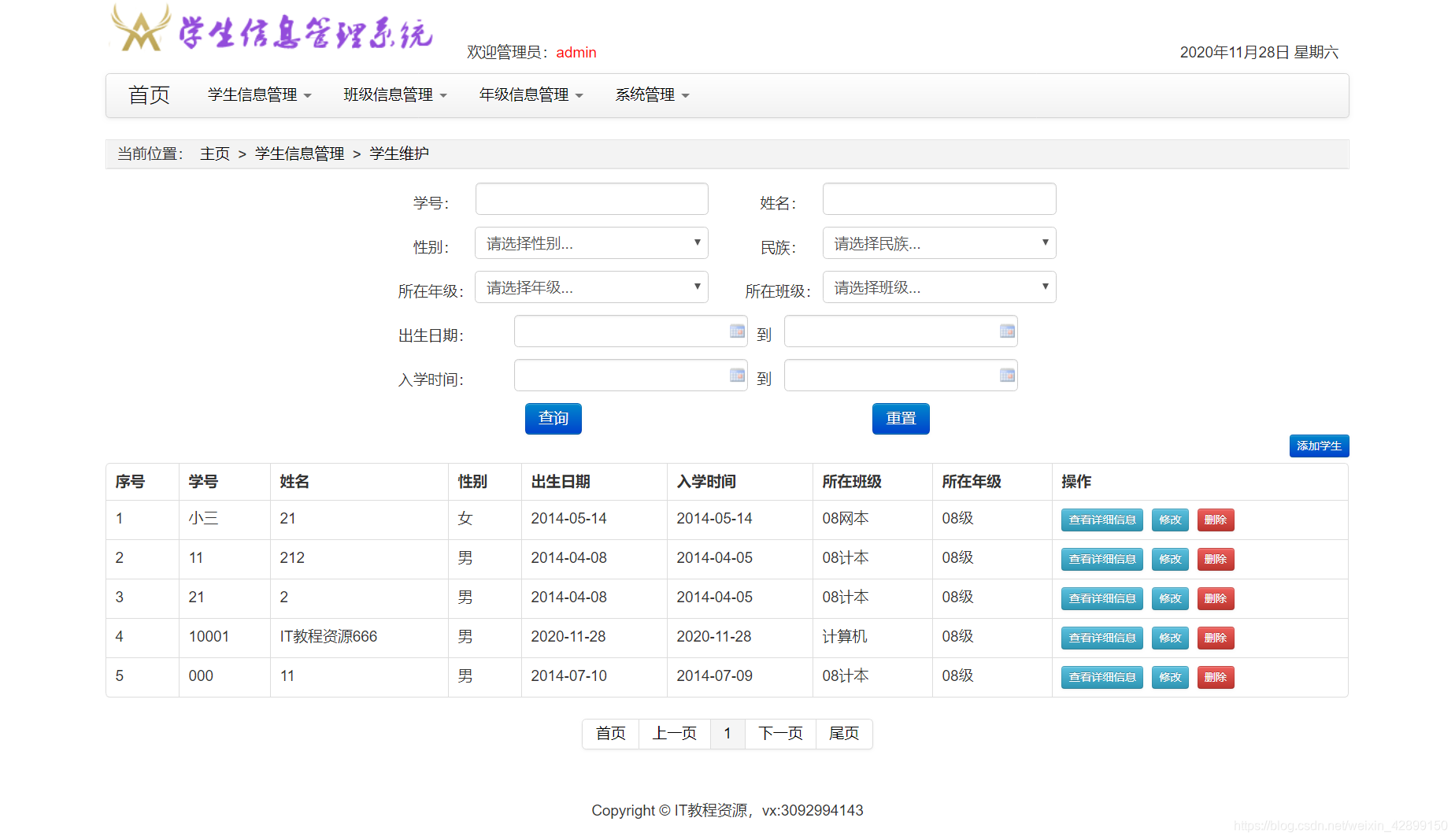
Task: Click the date 2020年11月28日 星期六
Action: 1259,52
